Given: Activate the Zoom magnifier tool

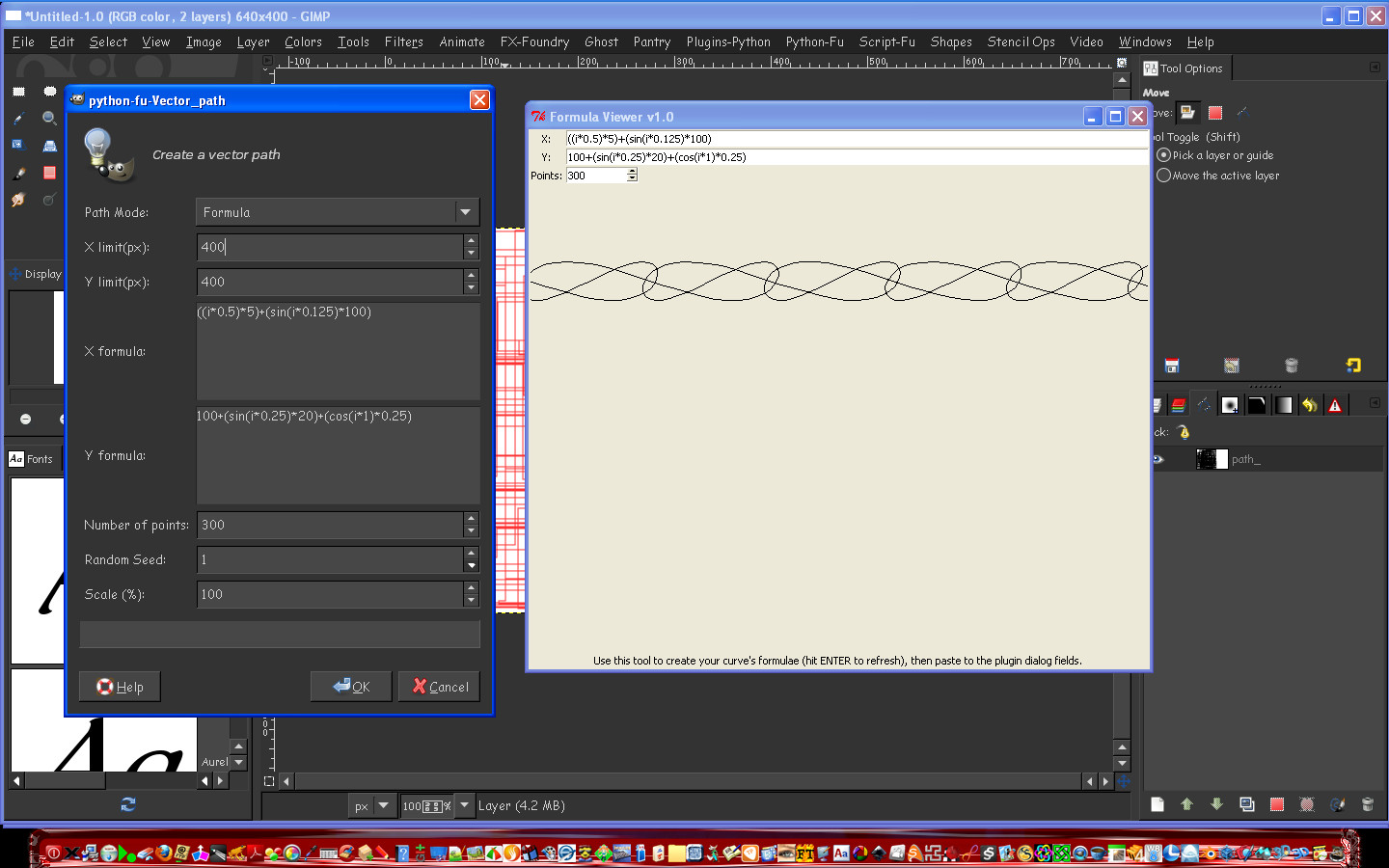Looking at the screenshot, I should (x=48, y=118).
